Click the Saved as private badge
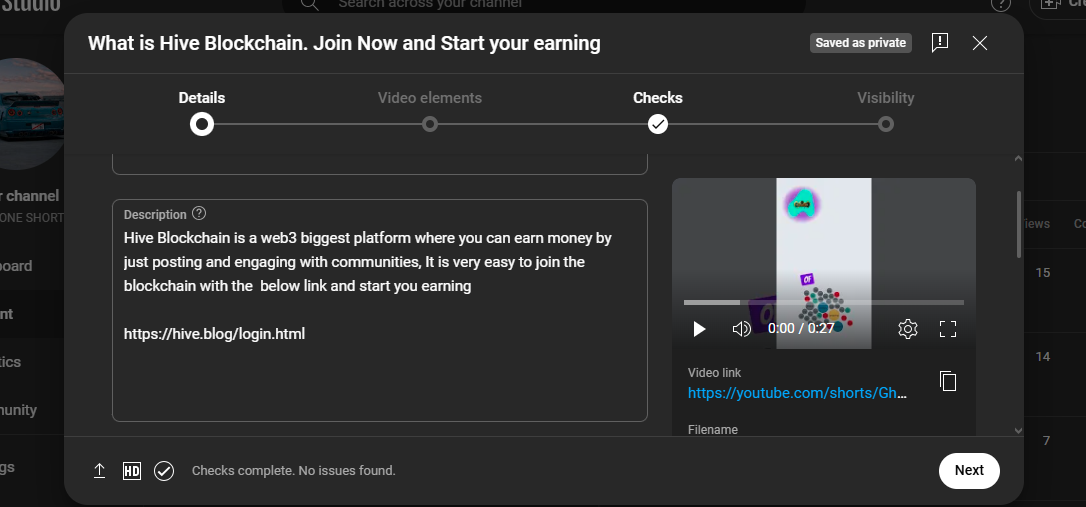 click(861, 43)
